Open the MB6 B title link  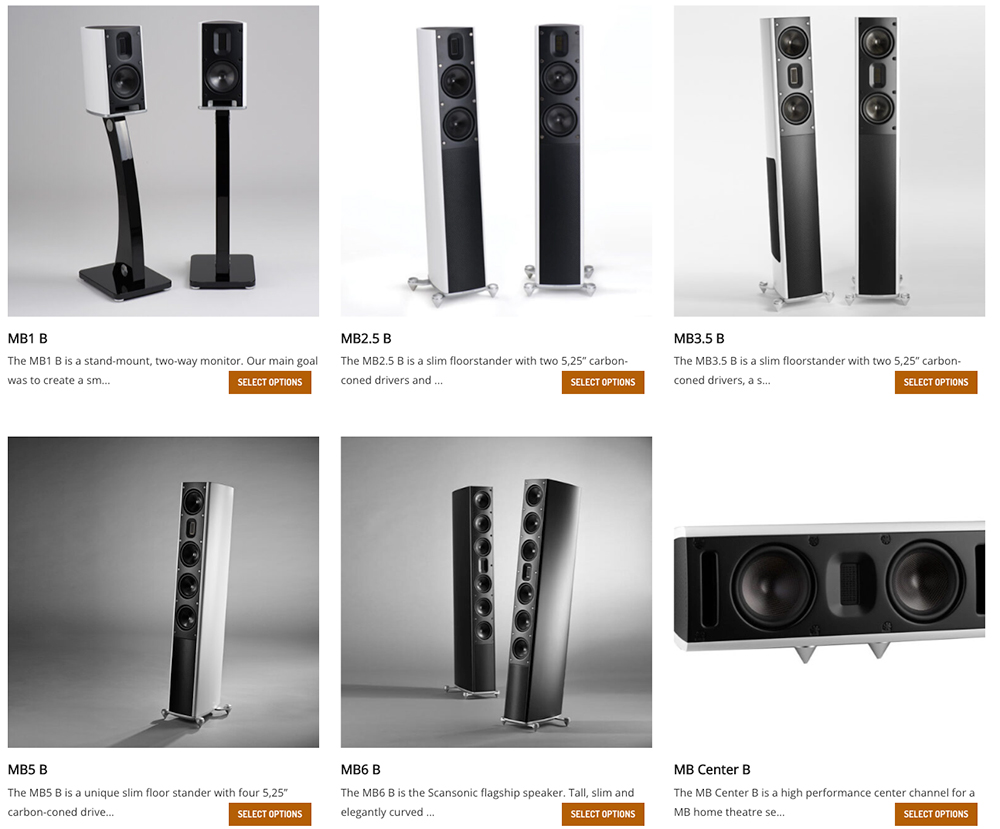[360, 770]
